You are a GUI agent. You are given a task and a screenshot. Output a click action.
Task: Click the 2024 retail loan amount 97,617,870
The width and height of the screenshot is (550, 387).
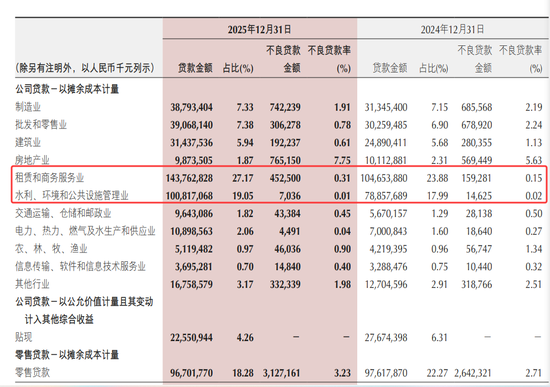386,373
